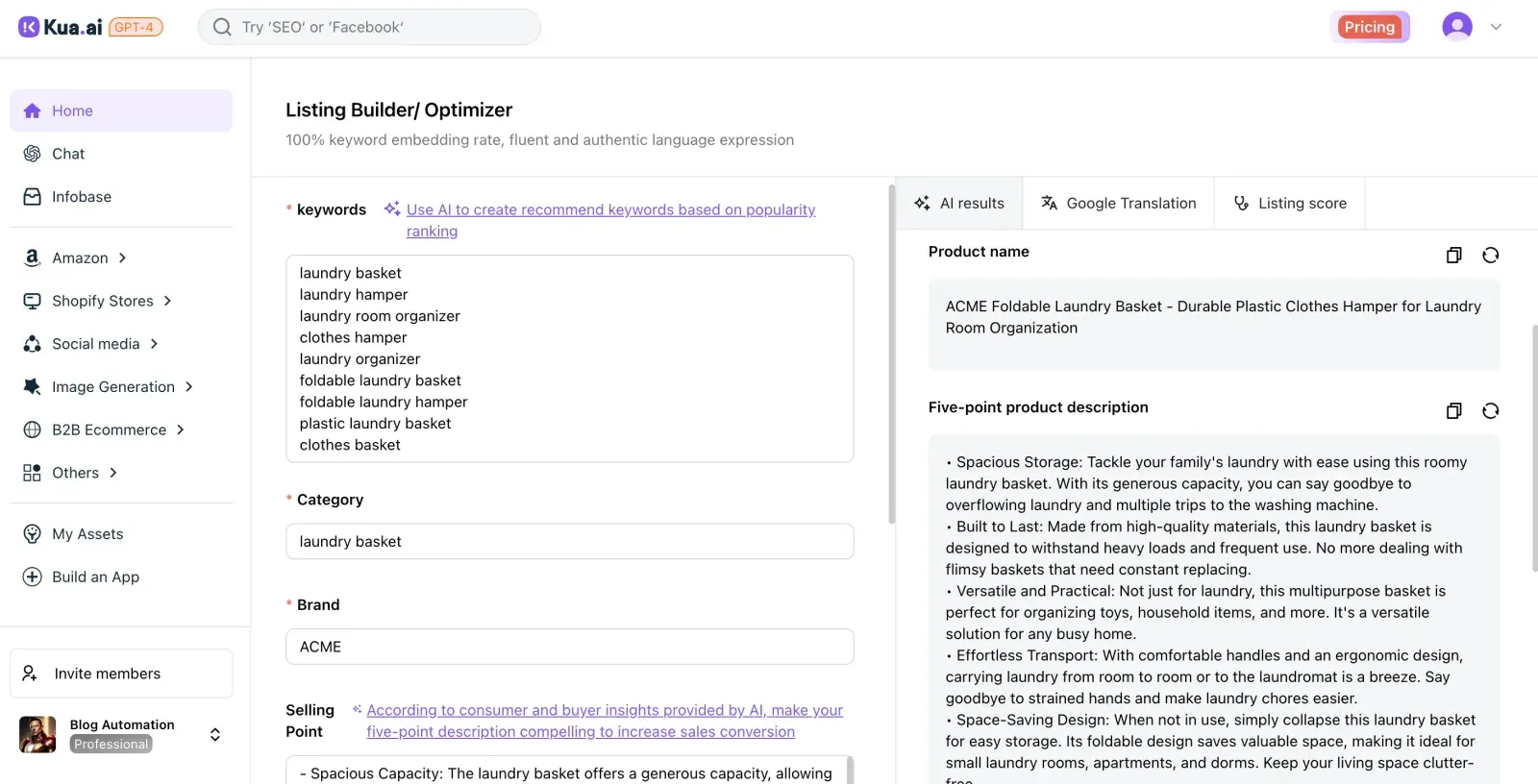Expand the Image Generation submenu chevron

pyautogui.click(x=188, y=386)
